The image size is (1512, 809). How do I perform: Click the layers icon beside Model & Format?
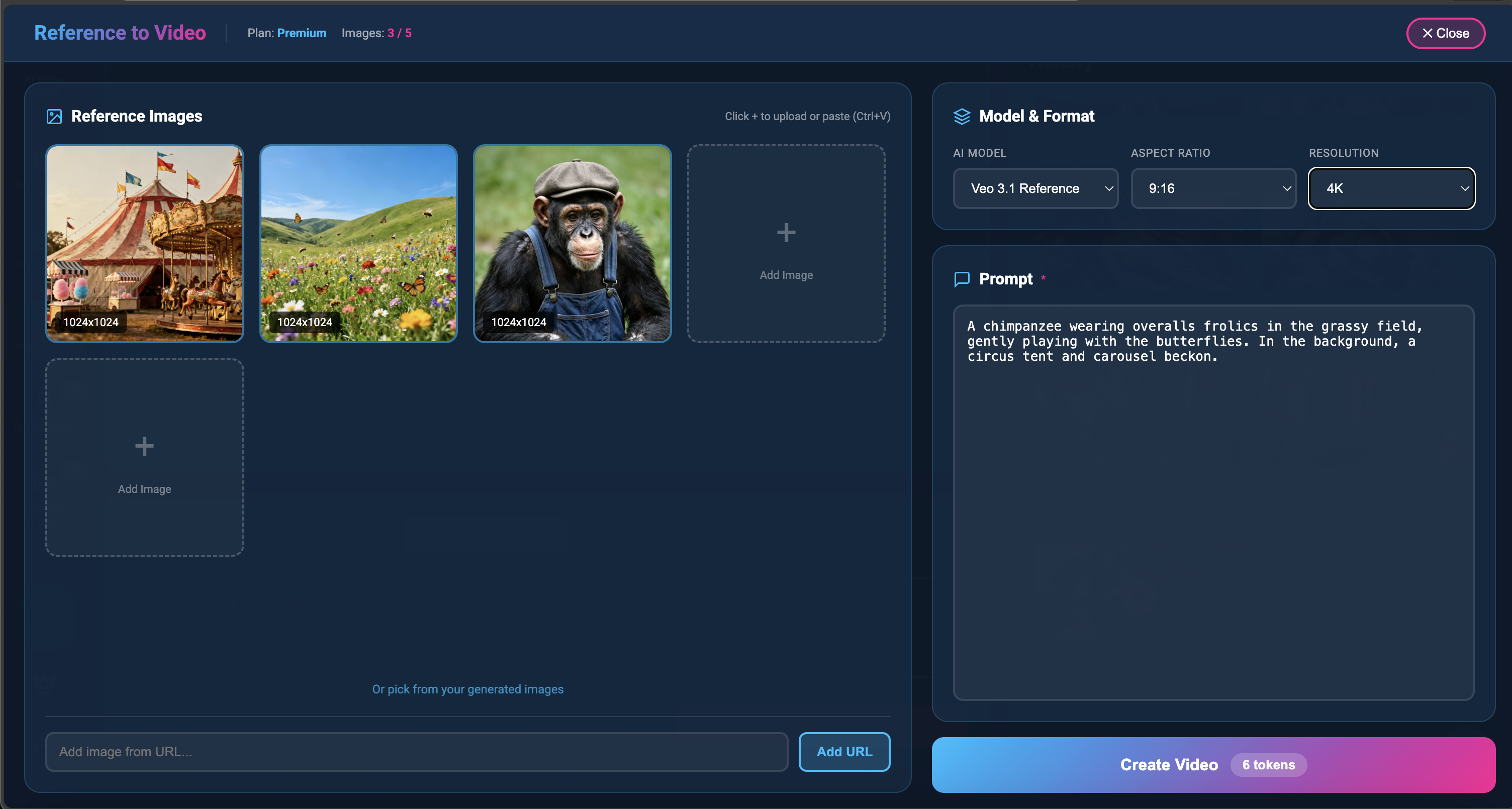(962, 116)
